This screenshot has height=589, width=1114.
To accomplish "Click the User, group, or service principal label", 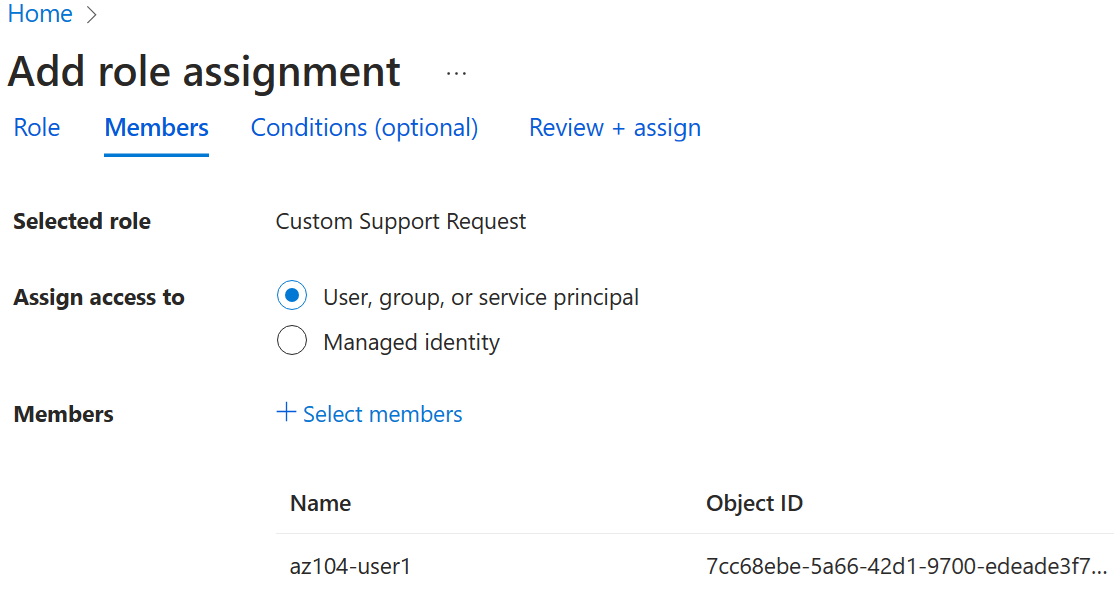I will tap(481, 297).
